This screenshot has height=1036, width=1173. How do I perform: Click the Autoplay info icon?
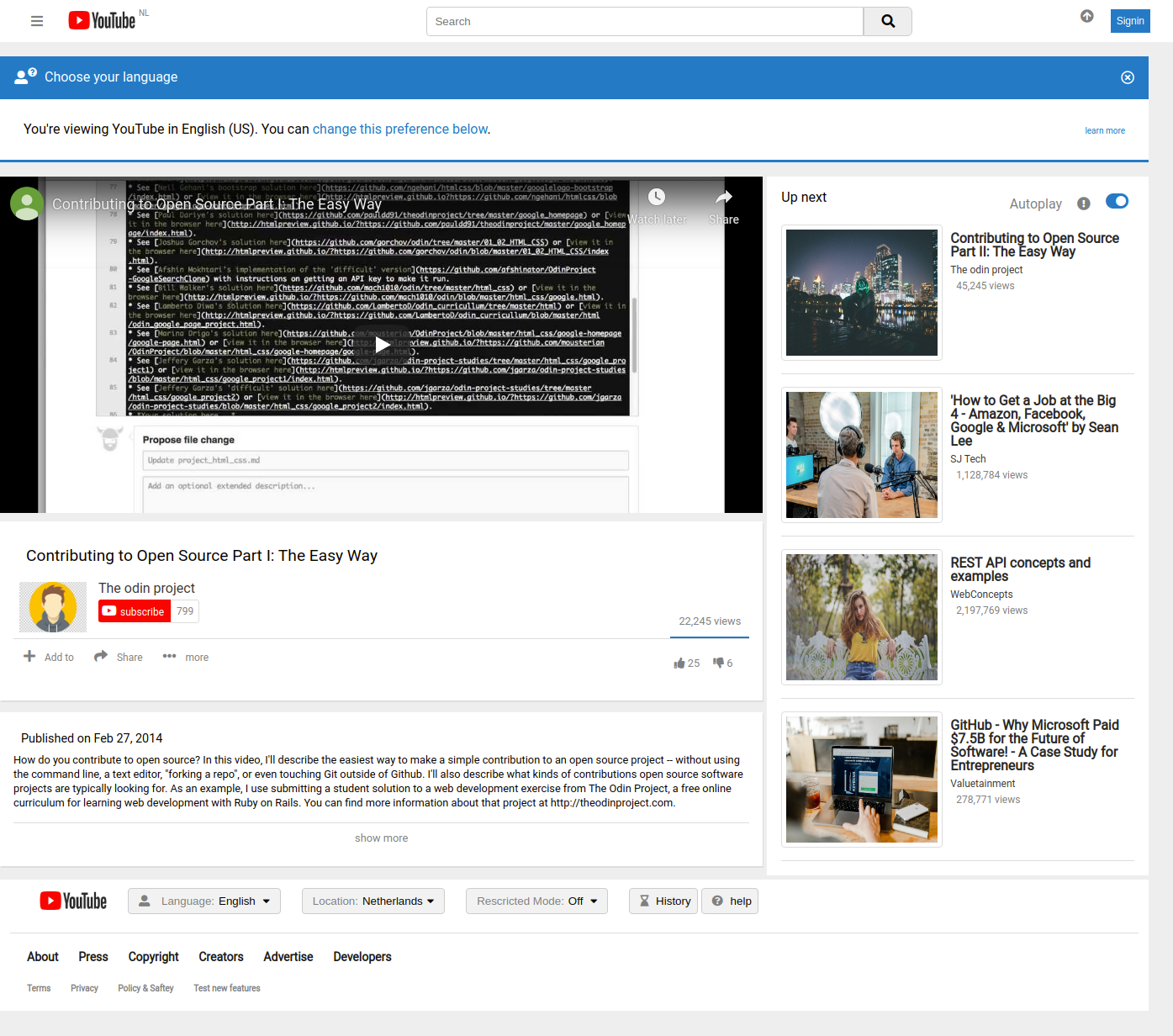[x=1084, y=203]
